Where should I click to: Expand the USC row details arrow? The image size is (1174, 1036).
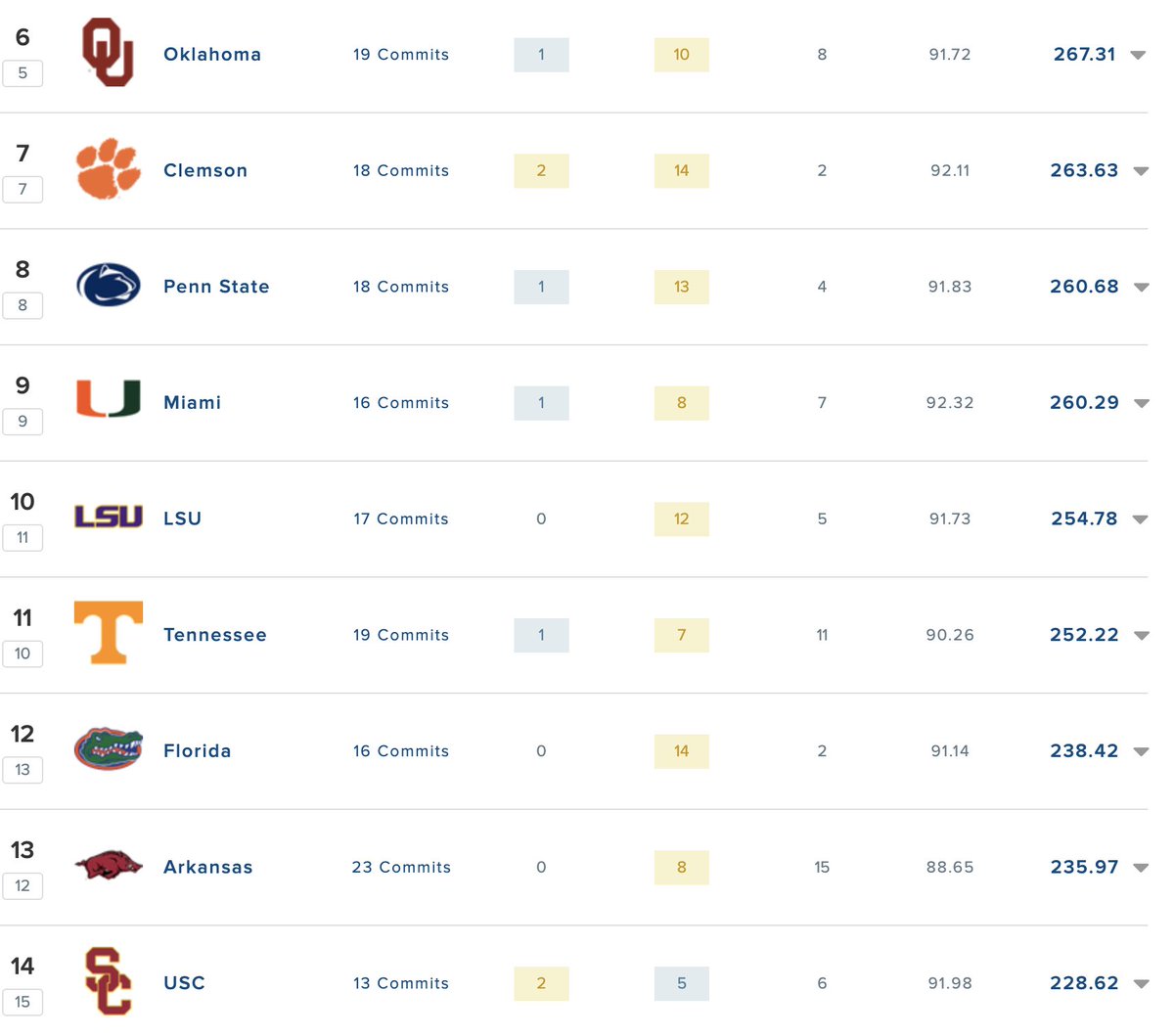click(x=1141, y=984)
